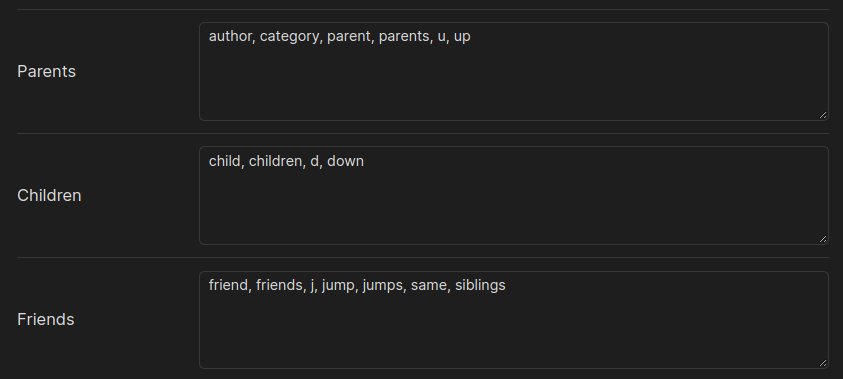
Task: Click the Children field resize handle
Action: [x=823, y=239]
